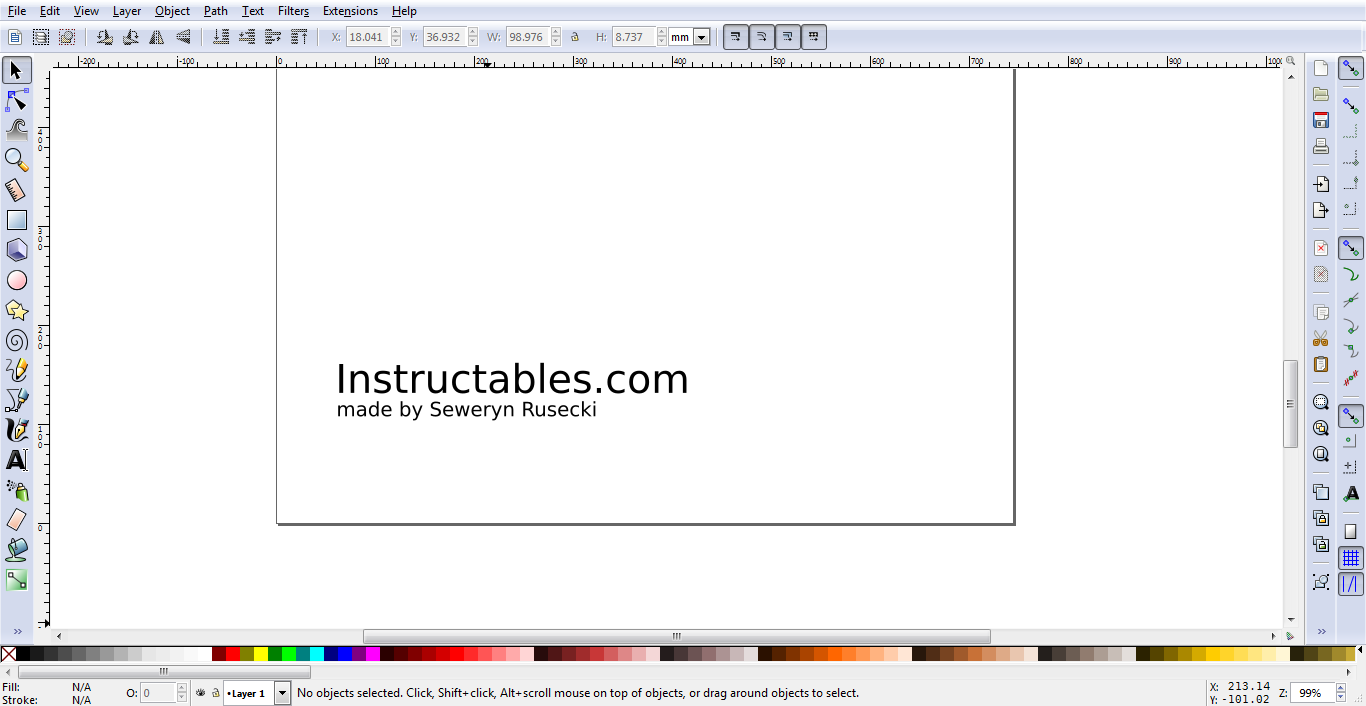Screen dimensions: 1366x706
Task: Click the Print document icon
Action: [x=1321, y=147]
